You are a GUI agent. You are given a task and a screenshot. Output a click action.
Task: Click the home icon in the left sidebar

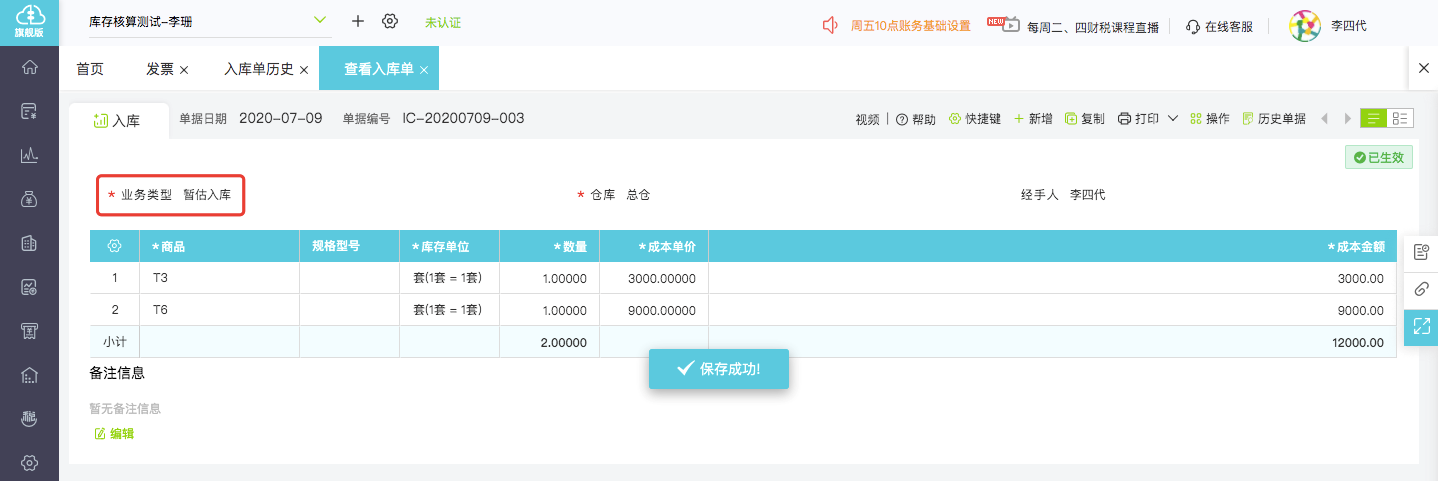(x=29, y=67)
